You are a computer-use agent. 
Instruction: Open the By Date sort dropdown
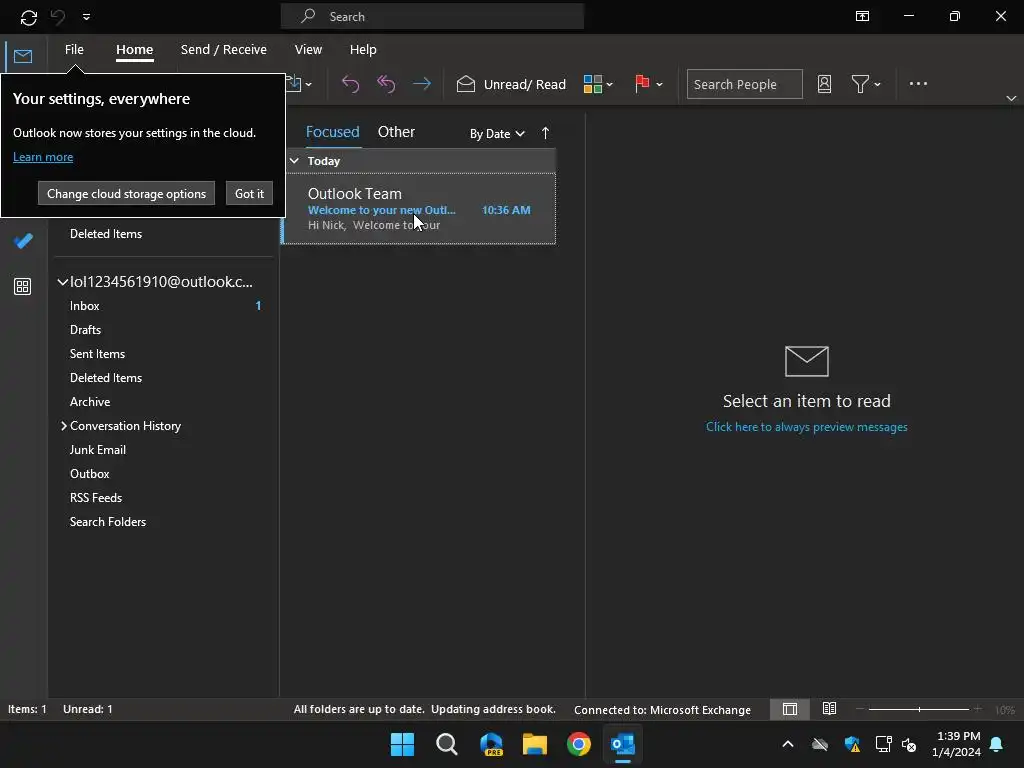point(497,133)
